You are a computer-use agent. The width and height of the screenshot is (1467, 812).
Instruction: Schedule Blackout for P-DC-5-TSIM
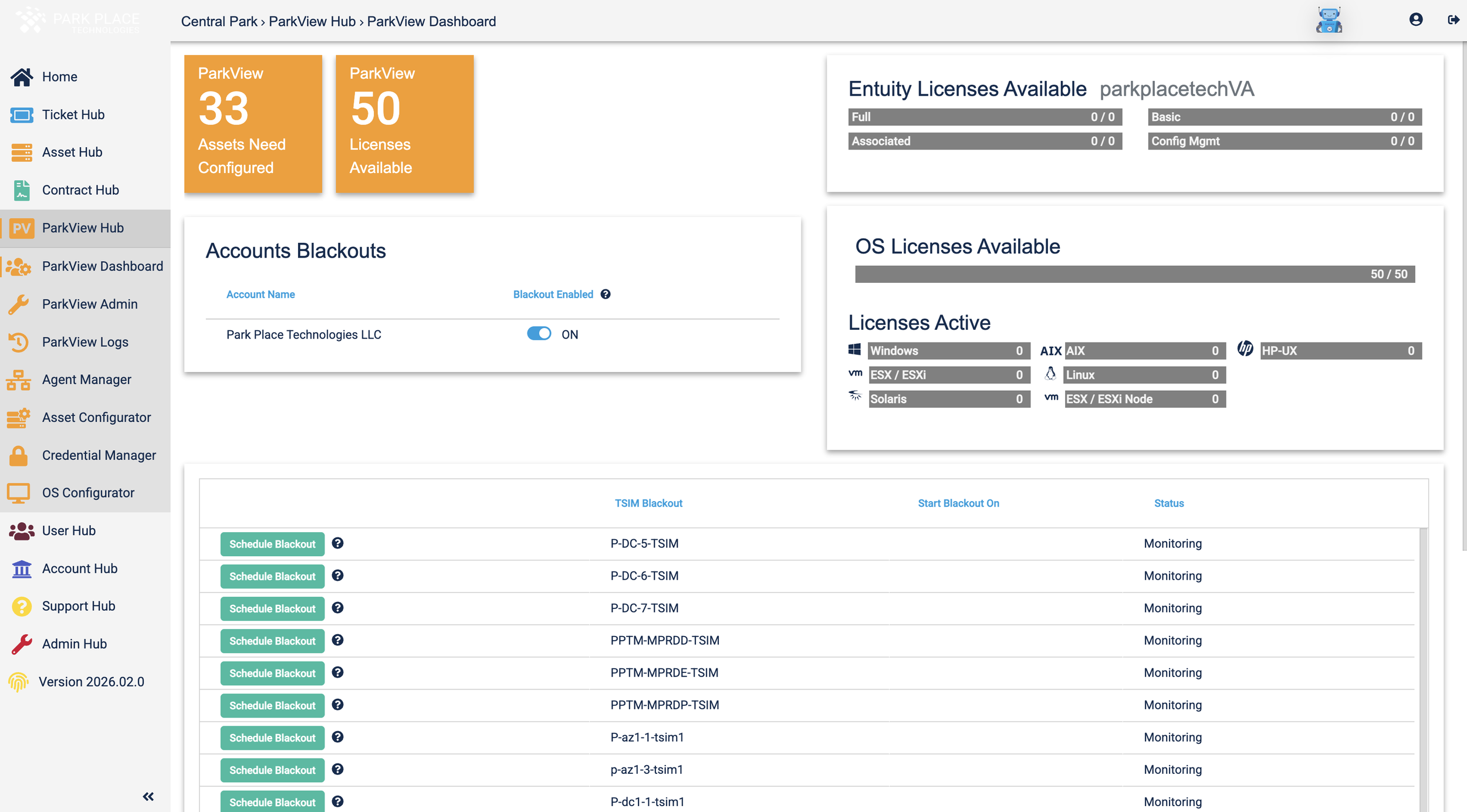pyautogui.click(x=272, y=544)
